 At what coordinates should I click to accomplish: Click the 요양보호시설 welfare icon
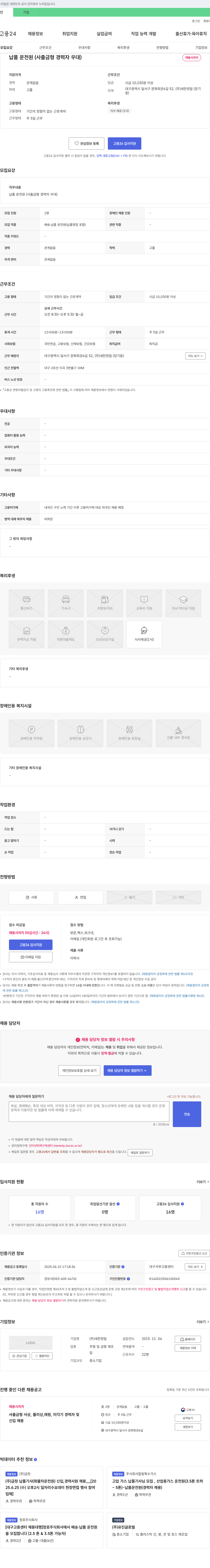click(105, 634)
